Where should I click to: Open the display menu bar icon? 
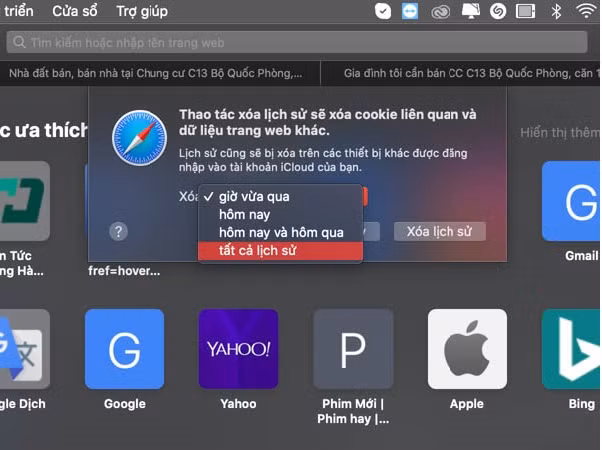[470, 11]
